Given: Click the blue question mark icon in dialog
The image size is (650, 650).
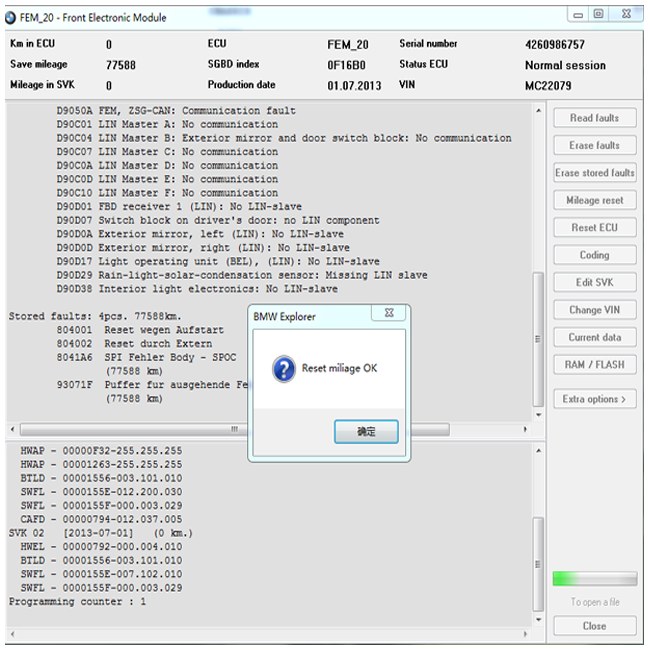Looking at the screenshot, I should [283, 369].
